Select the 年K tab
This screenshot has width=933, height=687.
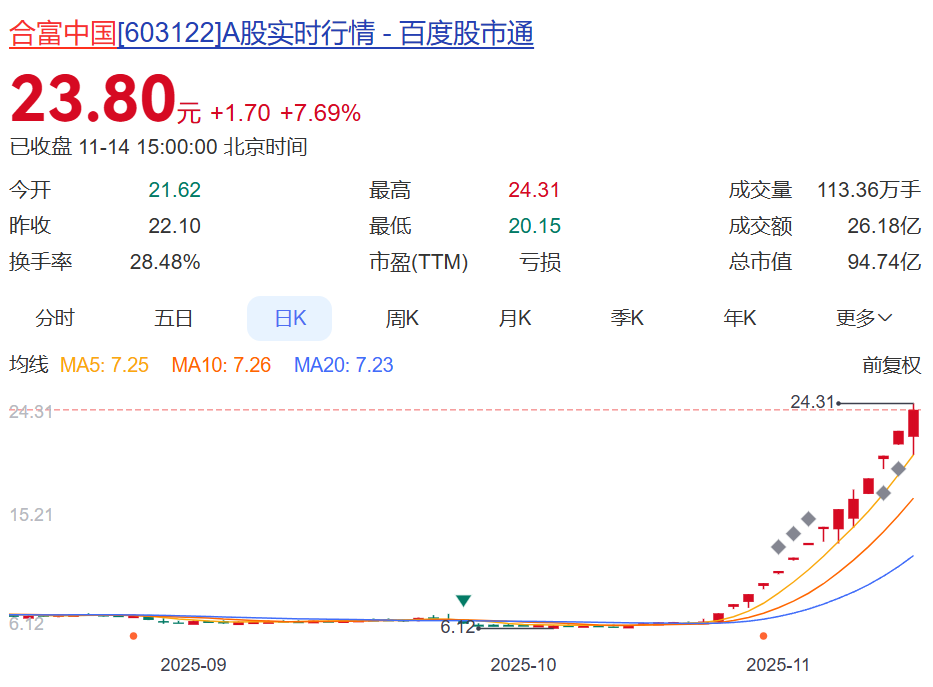click(739, 318)
